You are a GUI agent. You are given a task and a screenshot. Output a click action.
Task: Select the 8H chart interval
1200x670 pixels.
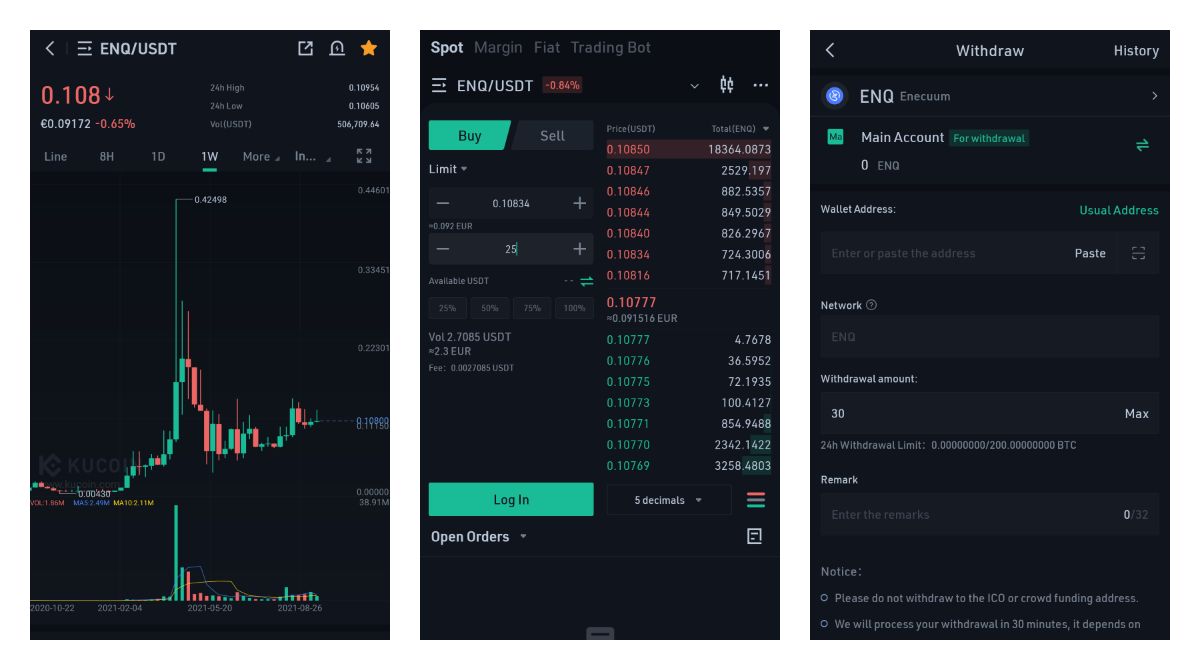107,157
